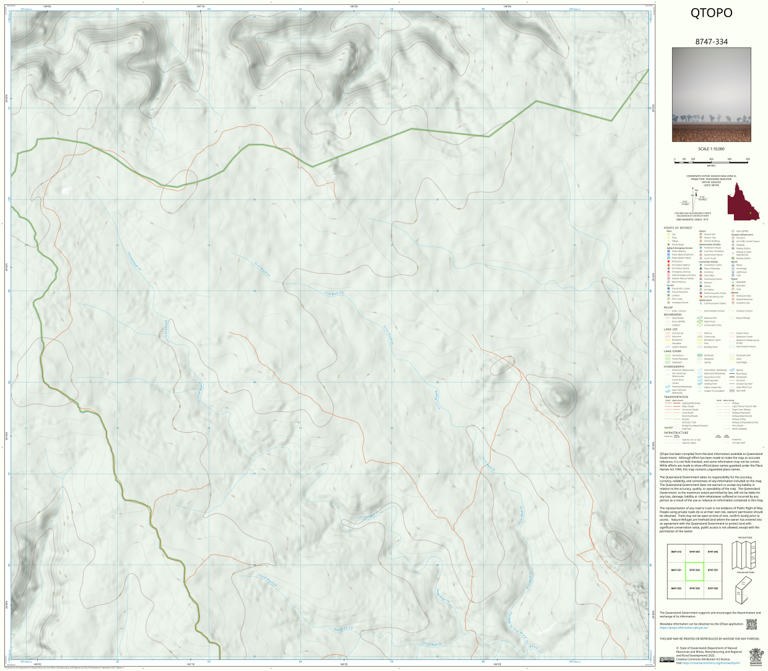The height and width of the screenshot is (671, 768).
Task: Click the Queensland Government coat of arms
Action: click(756, 655)
